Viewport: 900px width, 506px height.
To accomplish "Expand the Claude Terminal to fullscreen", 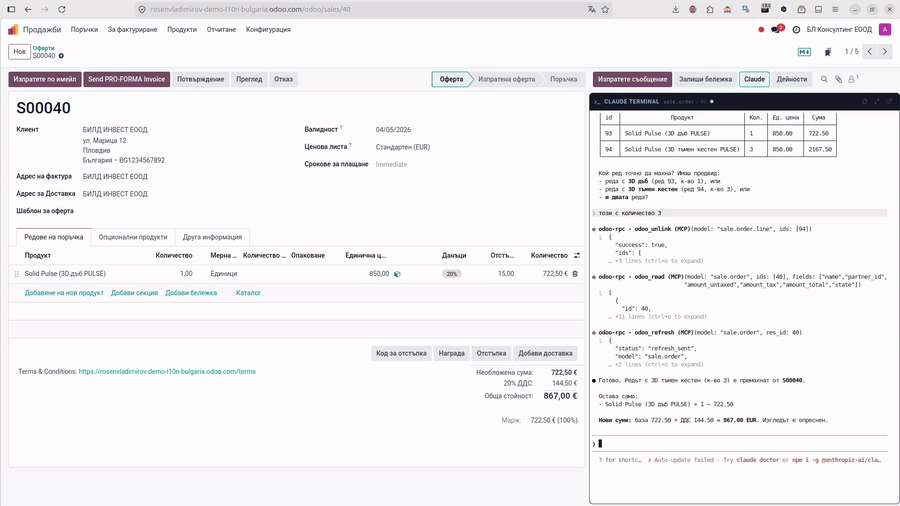I will (x=877, y=102).
